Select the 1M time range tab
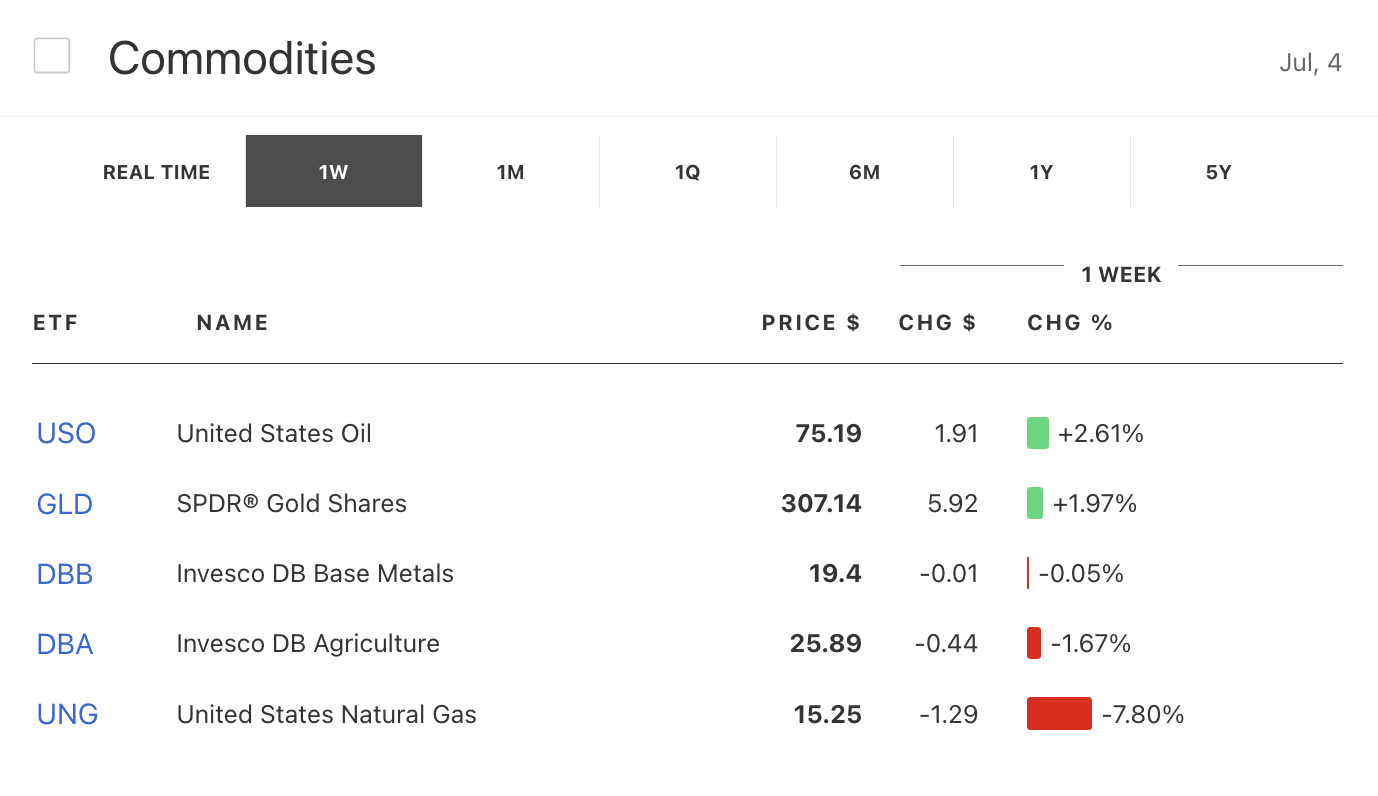Screen dimensions: 1378x796 click(511, 172)
